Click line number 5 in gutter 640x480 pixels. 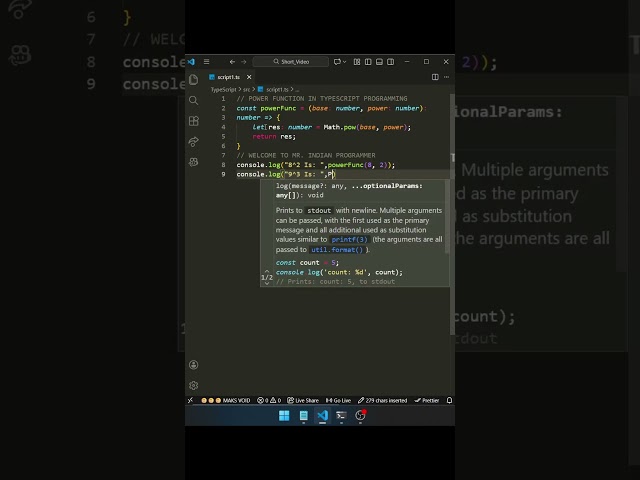(x=223, y=136)
